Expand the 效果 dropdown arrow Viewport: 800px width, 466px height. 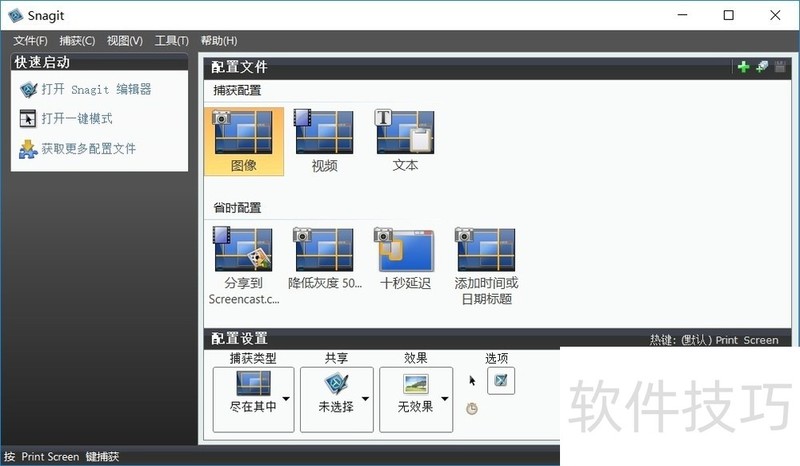445,399
